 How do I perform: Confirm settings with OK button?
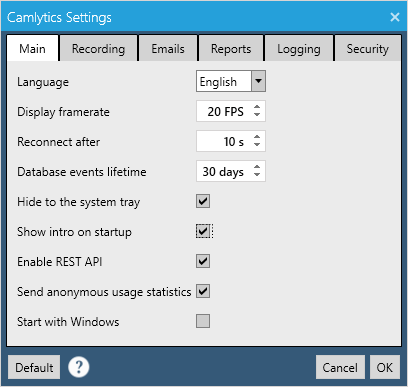coord(385,367)
